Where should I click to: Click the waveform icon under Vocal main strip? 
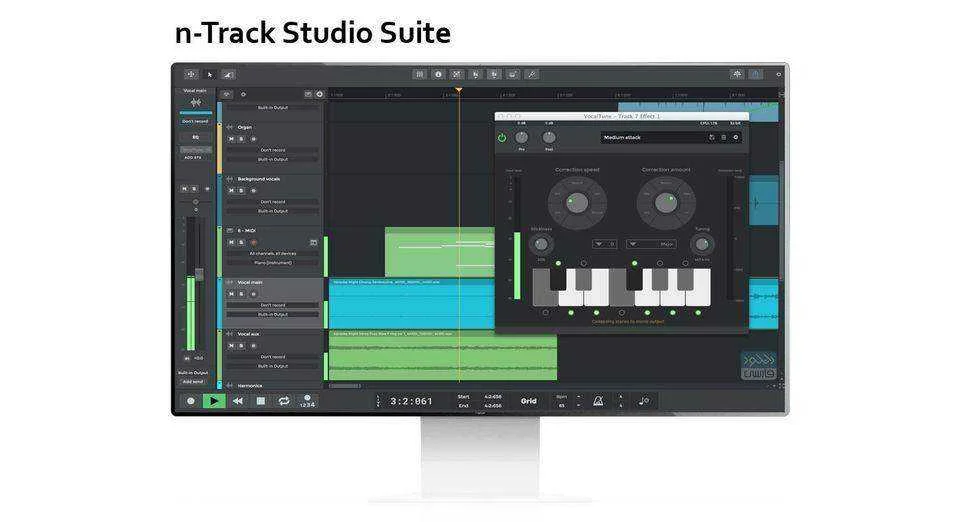coord(196,102)
